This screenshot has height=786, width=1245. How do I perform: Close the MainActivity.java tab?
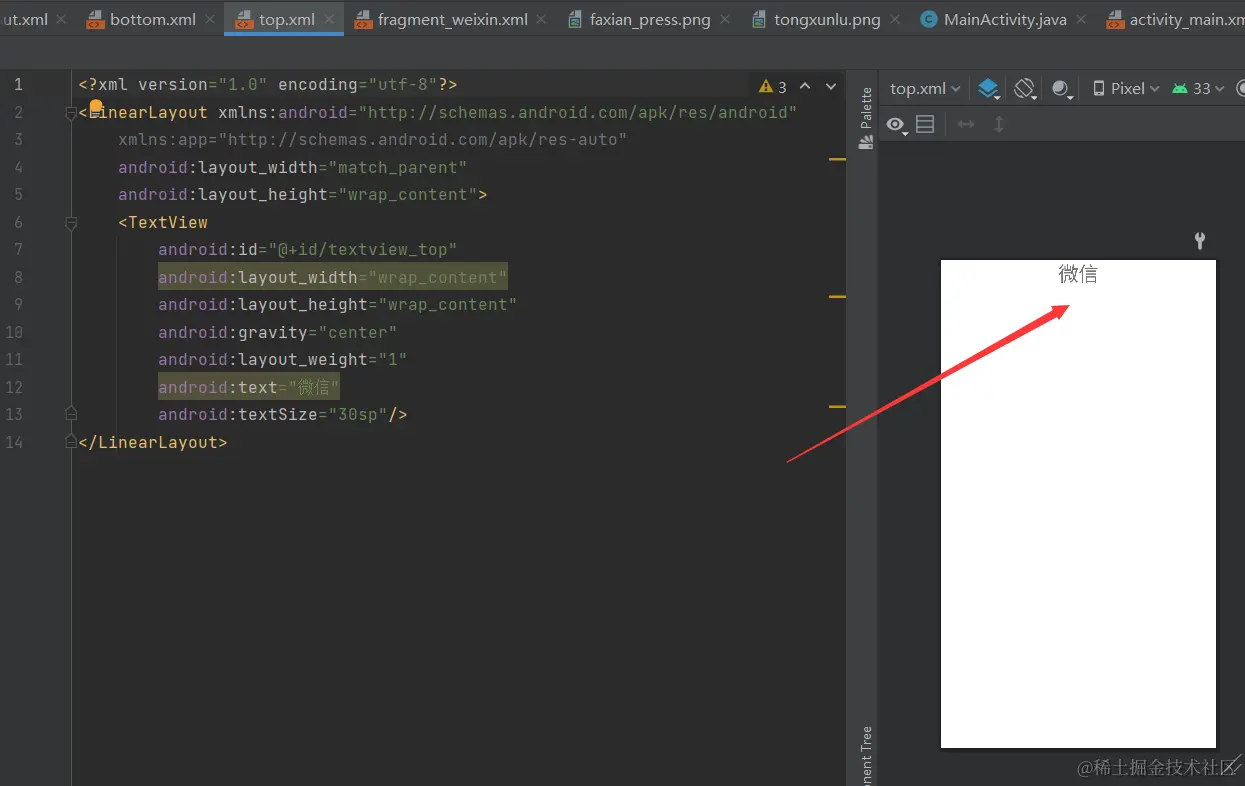point(1082,19)
